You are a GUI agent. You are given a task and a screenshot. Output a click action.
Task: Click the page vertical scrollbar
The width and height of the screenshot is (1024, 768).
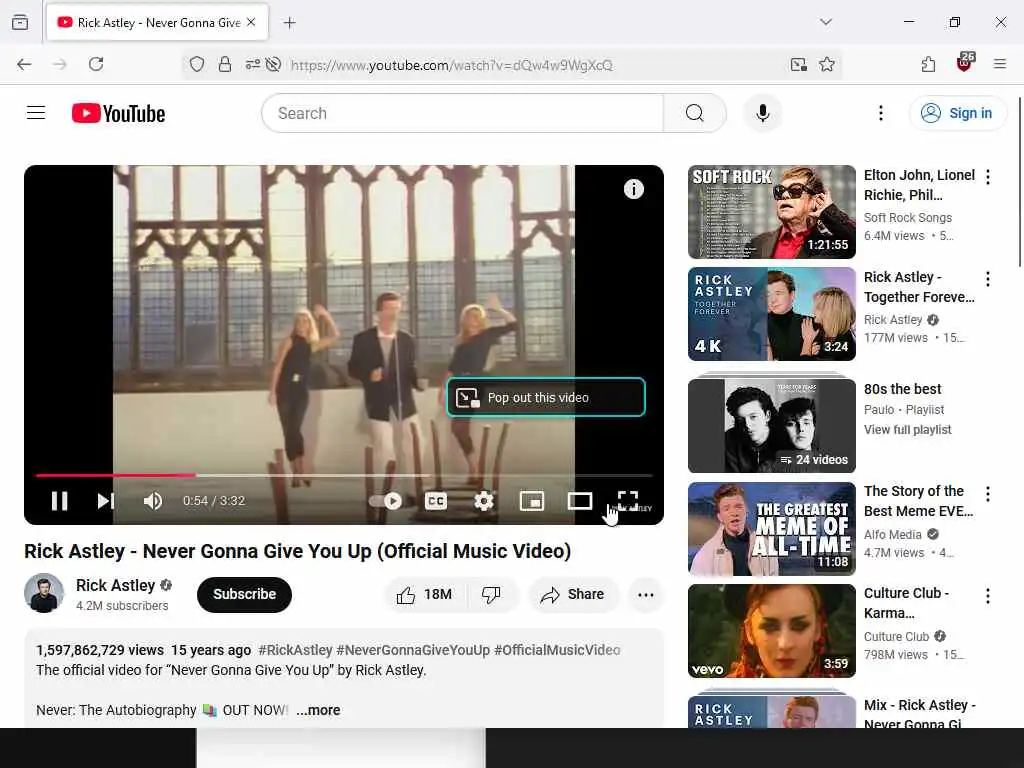(1019, 182)
